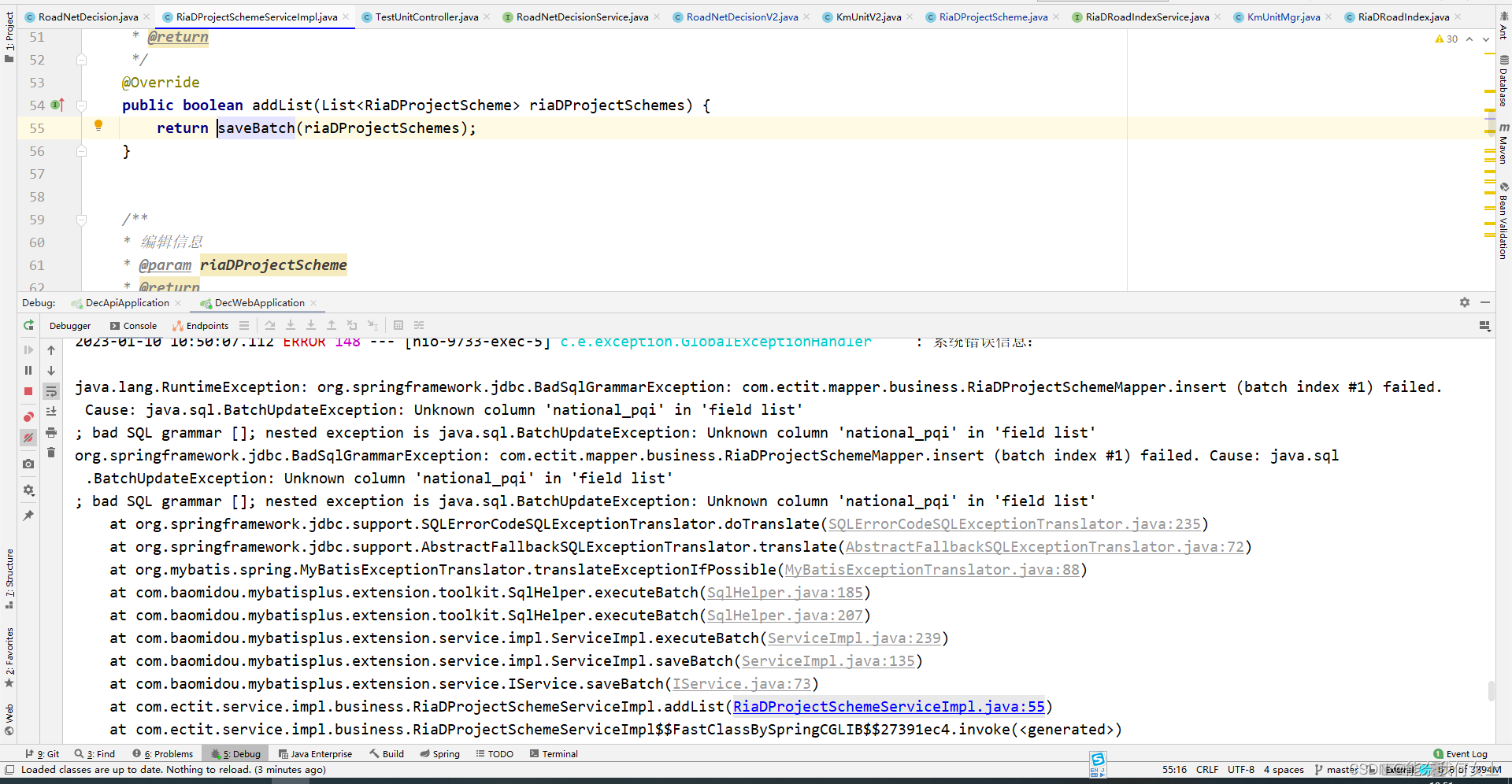Click CRLF line separator in status bar
Screen dimensions: 1512x784
click(1207, 770)
